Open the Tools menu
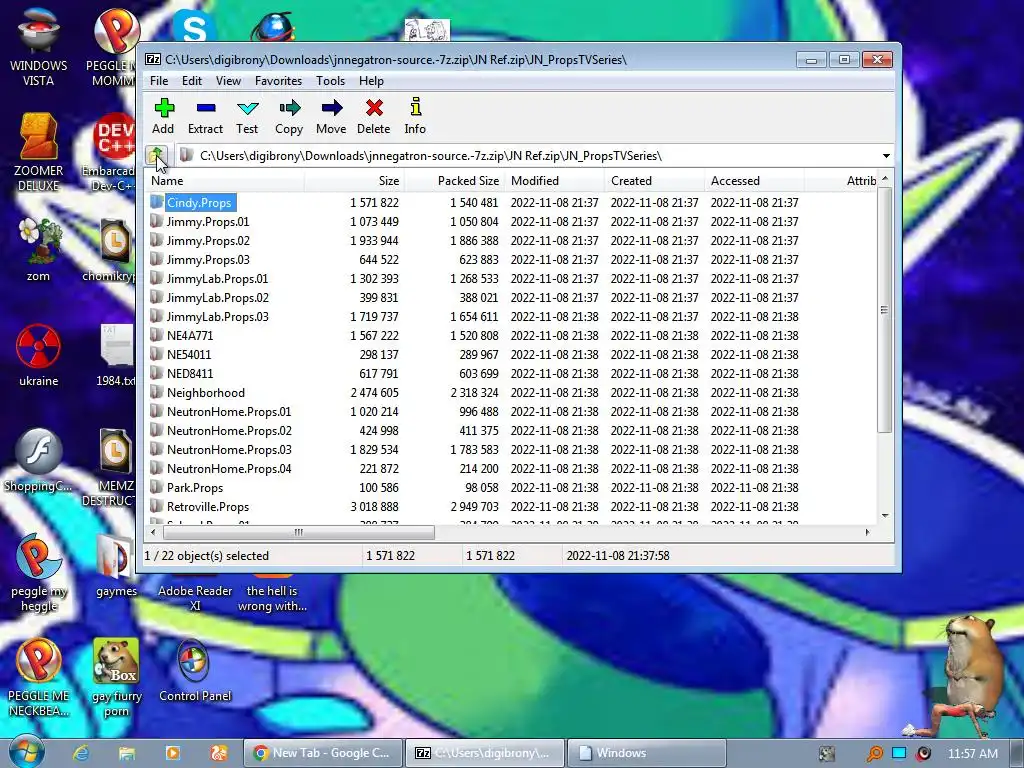1024x768 pixels. point(330,81)
